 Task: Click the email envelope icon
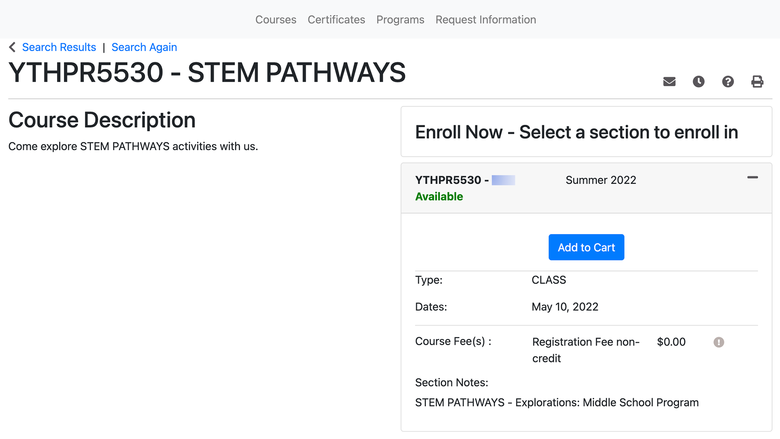pyautogui.click(x=669, y=82)
